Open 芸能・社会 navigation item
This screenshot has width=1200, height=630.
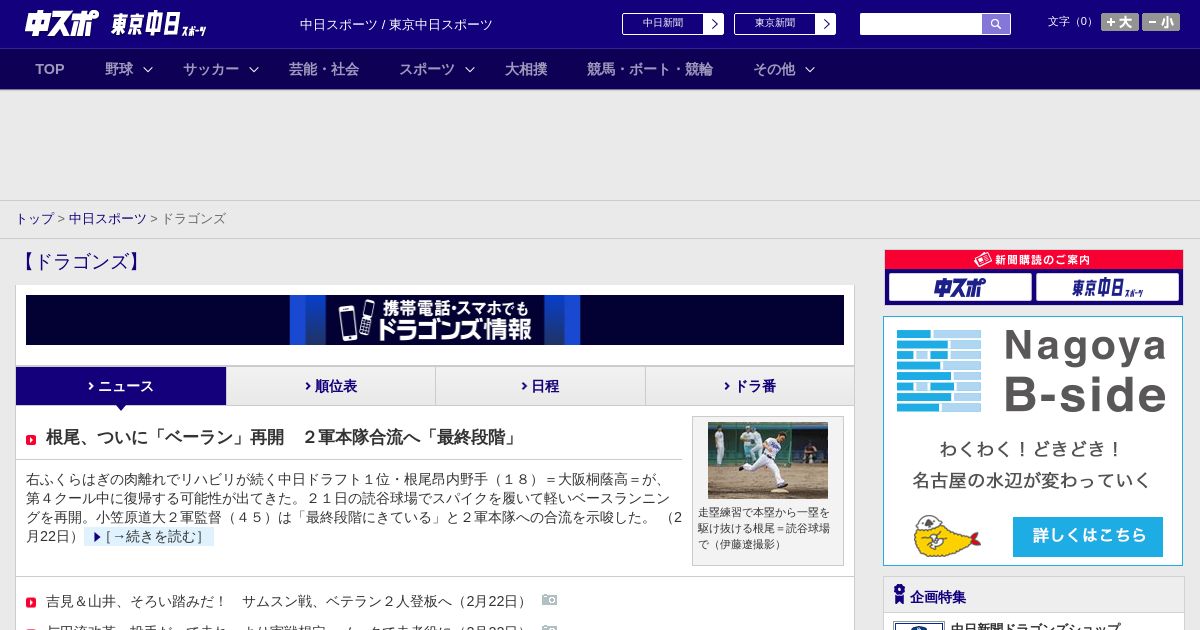[324, 69]
